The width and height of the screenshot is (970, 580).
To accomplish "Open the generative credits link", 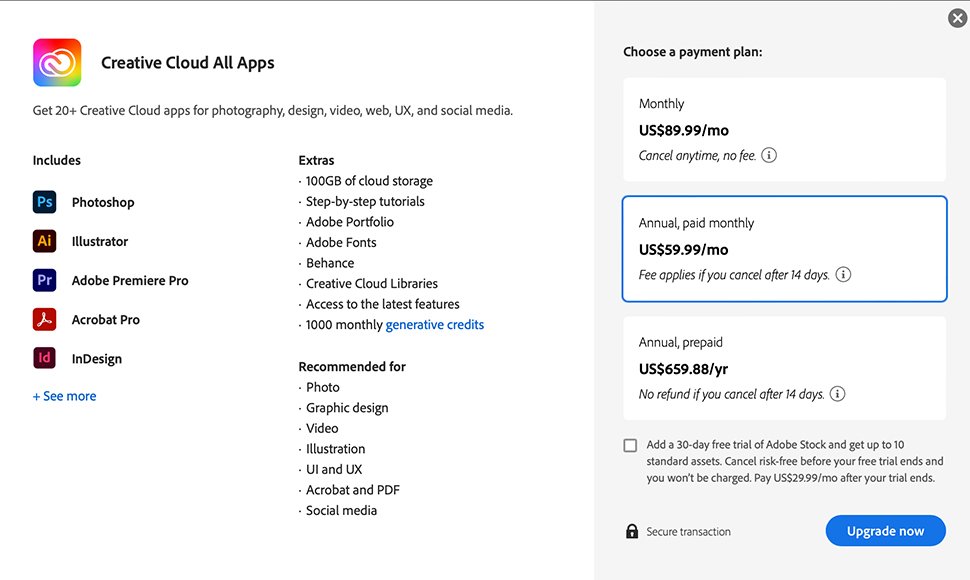I will click(435, 325).
